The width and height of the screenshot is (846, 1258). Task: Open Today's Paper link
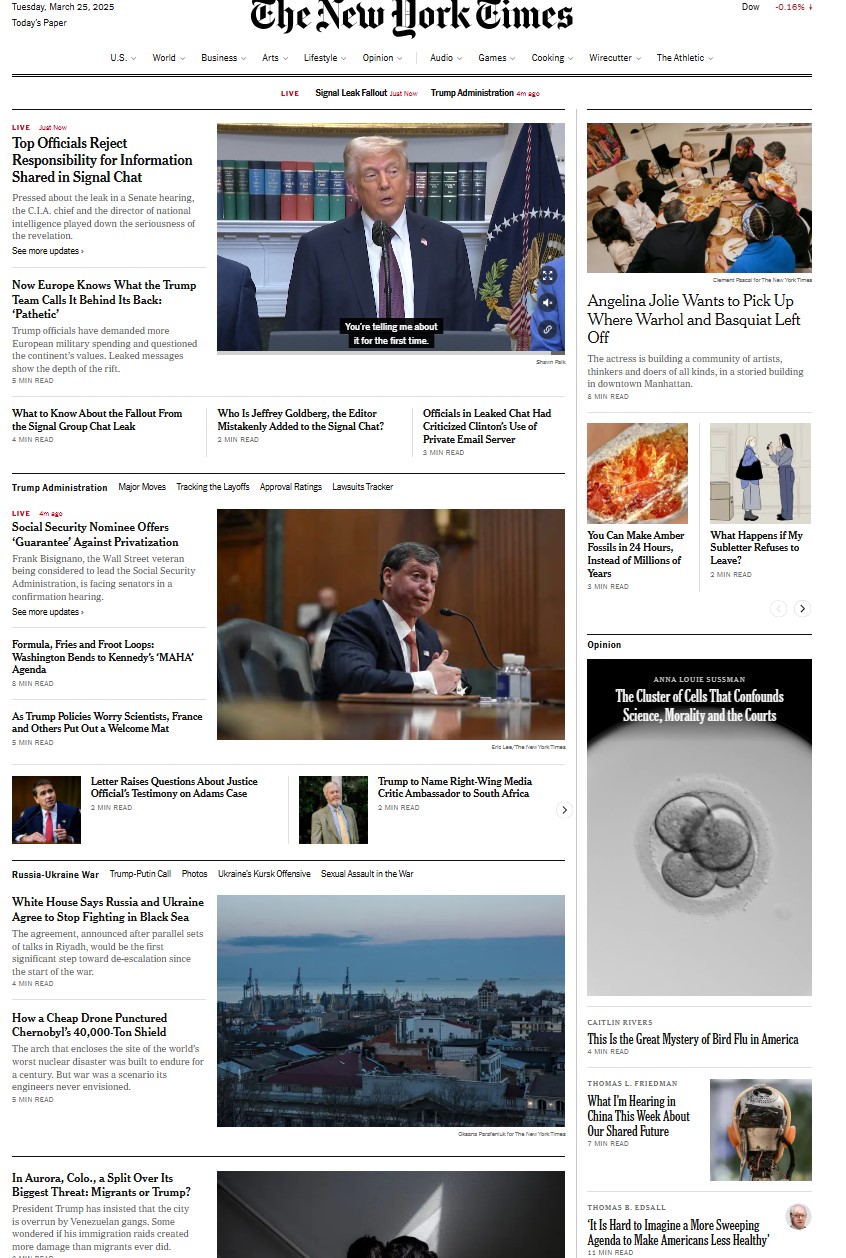(39, 23)
